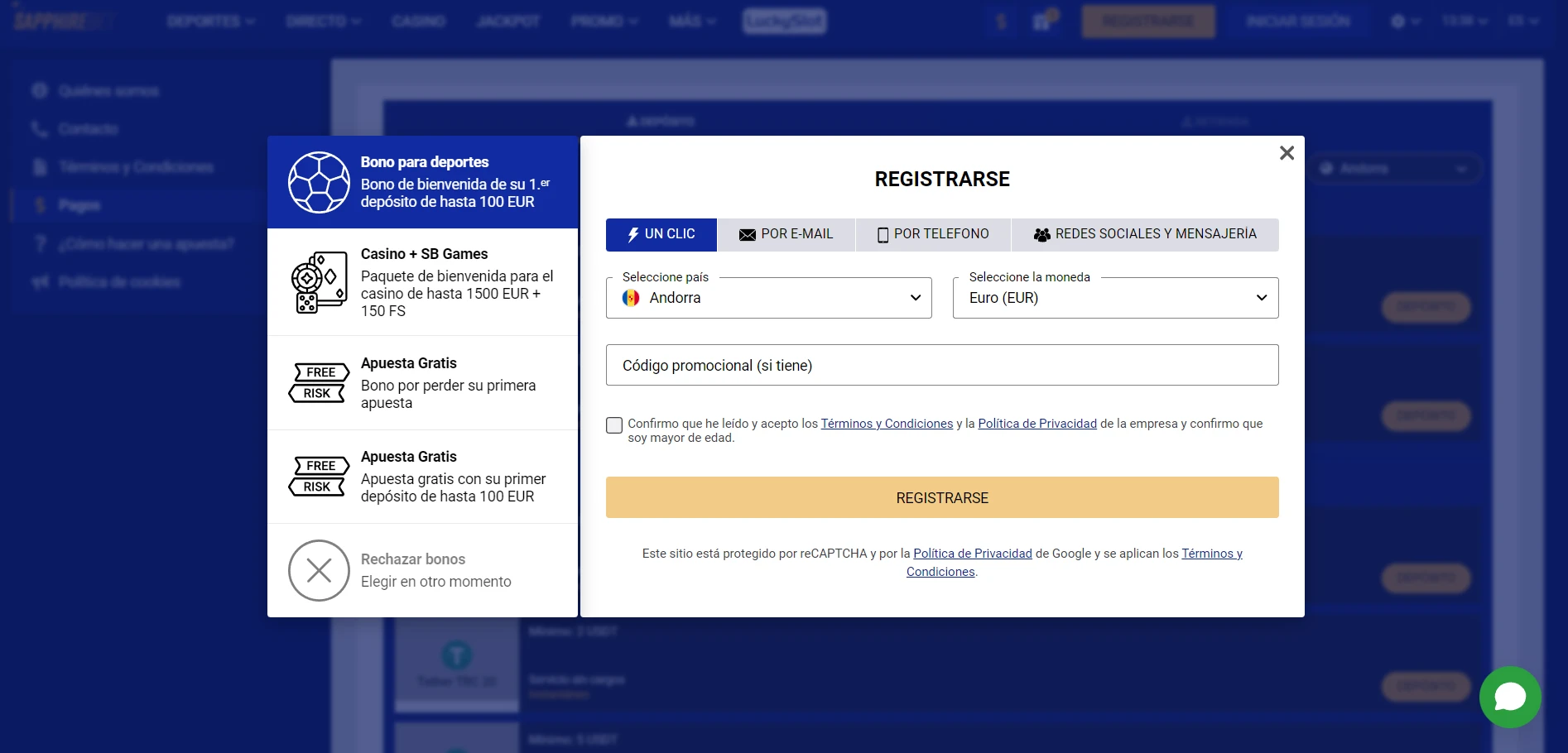1568x753 pixels.
Task: Click the gift bonus icon in header
Action: (x=1043, y=21)
